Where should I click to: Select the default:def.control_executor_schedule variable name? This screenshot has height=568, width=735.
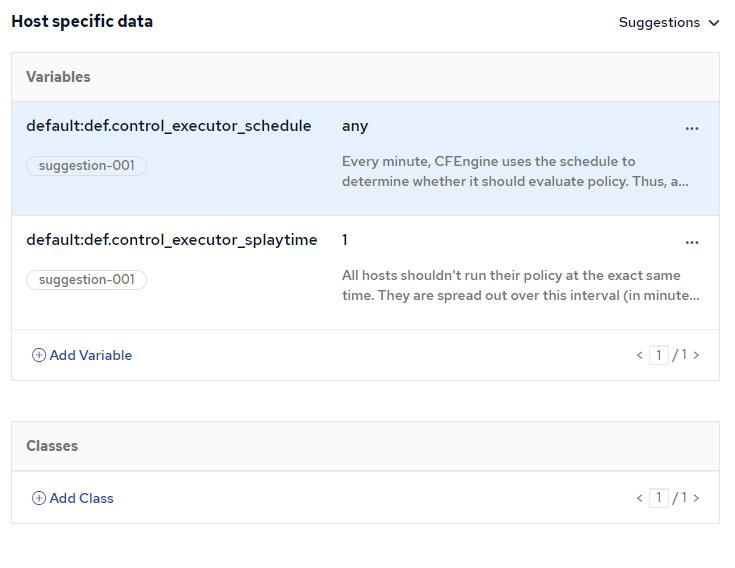[x=168, y=126]
